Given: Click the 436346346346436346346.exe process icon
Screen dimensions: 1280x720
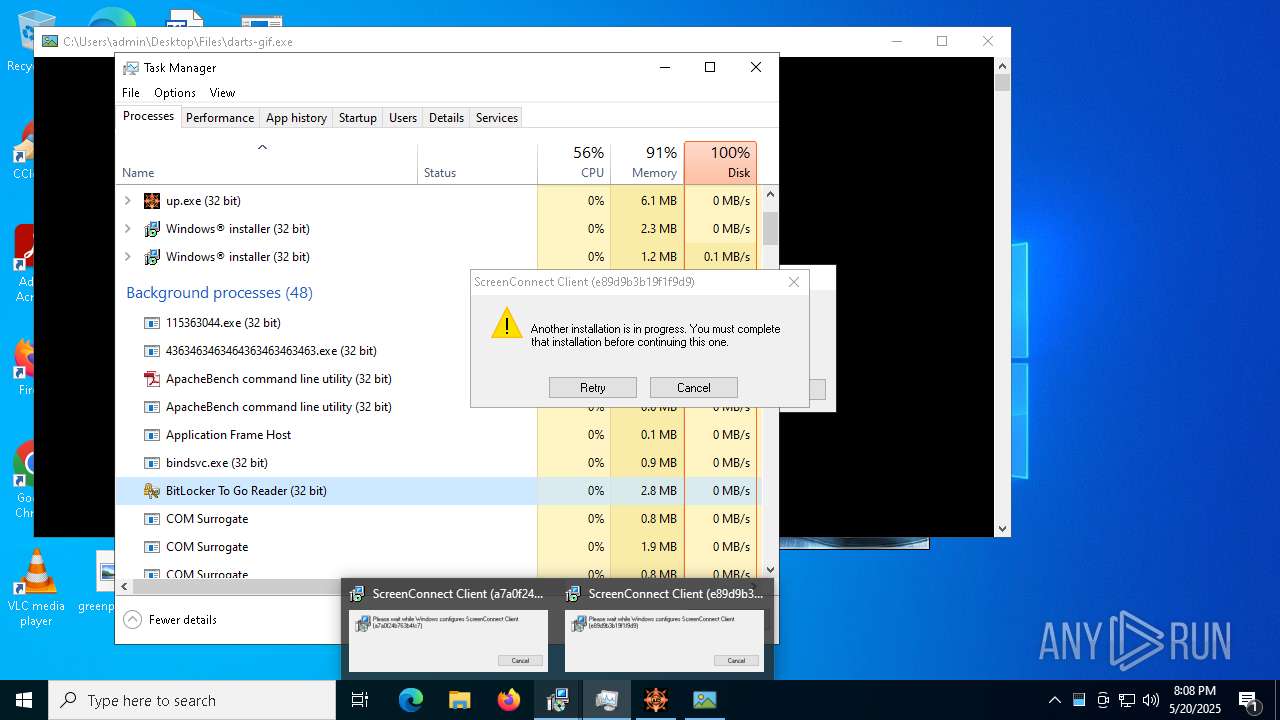Looking at the screenshot, I should tap(152, 351).
